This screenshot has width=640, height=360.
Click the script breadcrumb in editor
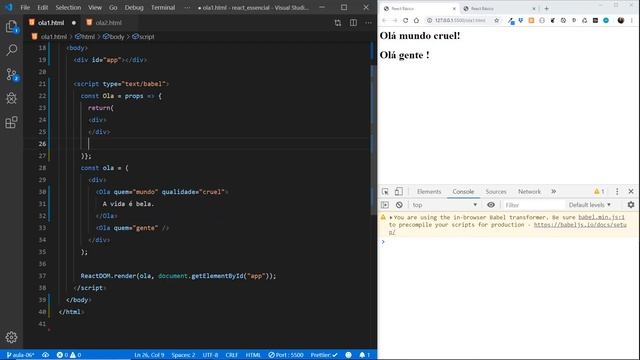coord(144,37)
